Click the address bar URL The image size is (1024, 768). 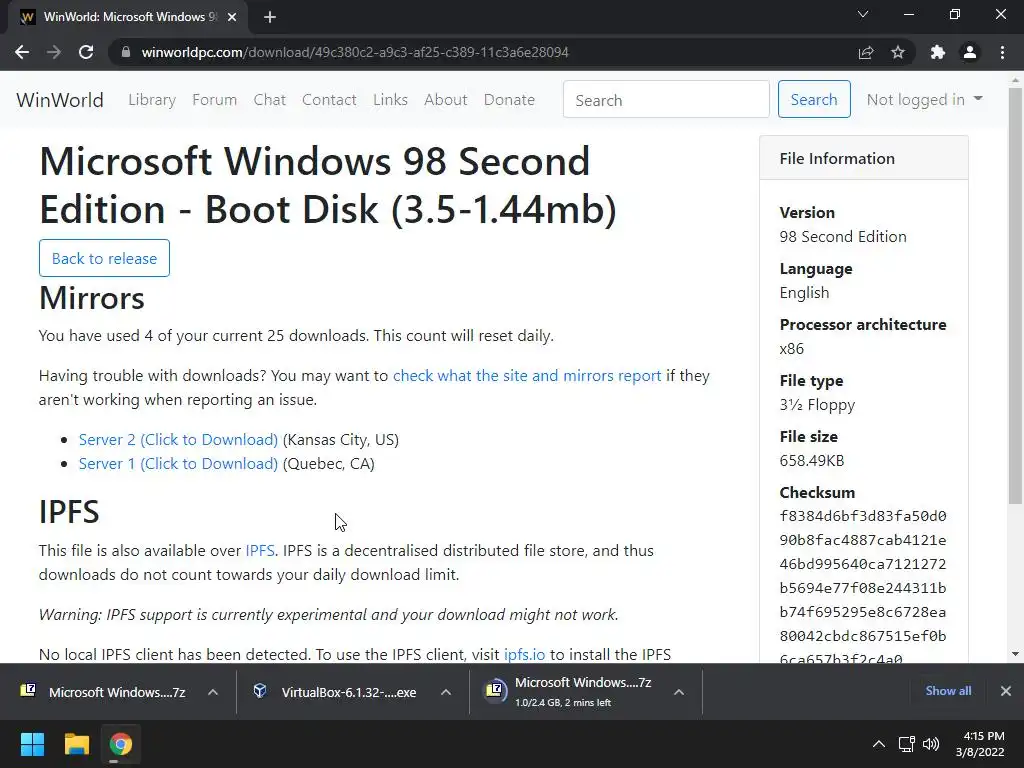(x=355, y=52)
